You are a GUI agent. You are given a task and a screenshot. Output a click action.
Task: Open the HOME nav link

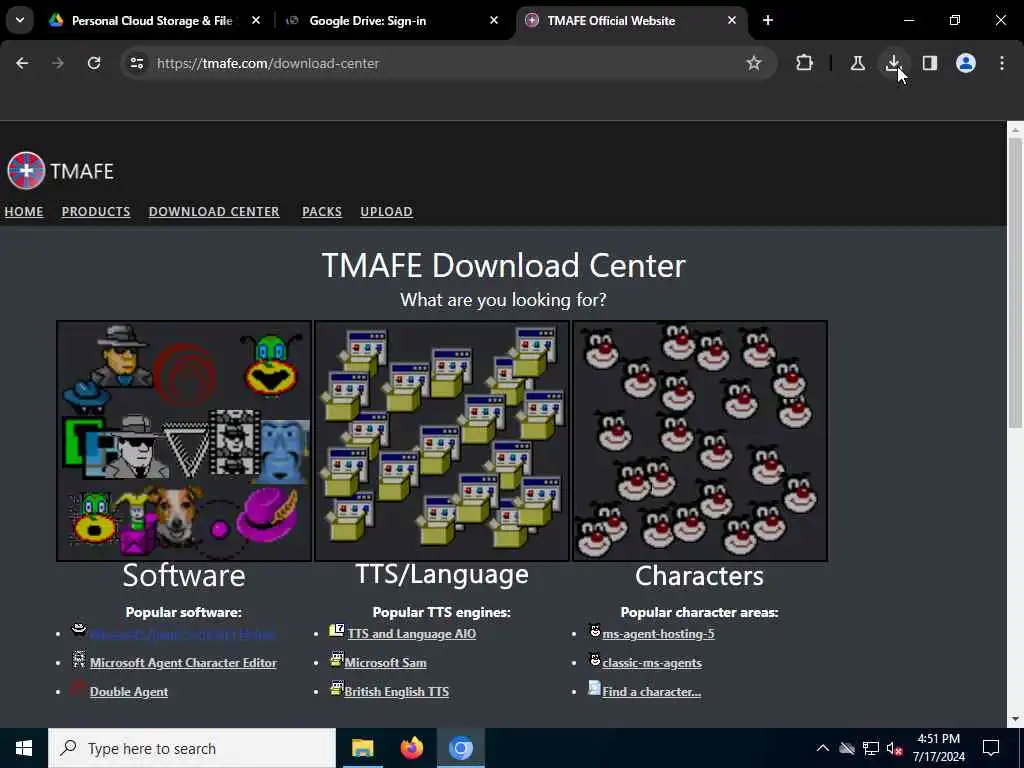[24, 212]
